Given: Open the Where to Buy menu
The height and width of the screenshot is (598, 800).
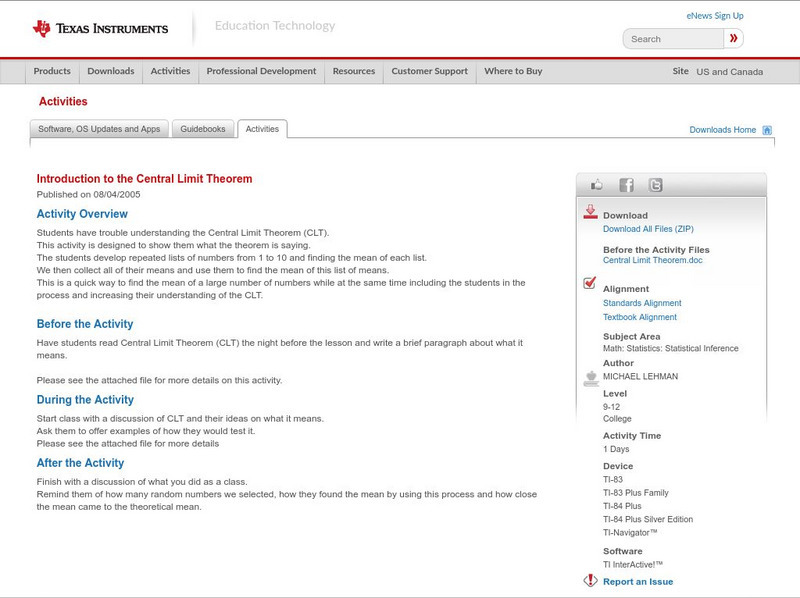Looking at the screenshot, I should point(513,71).
